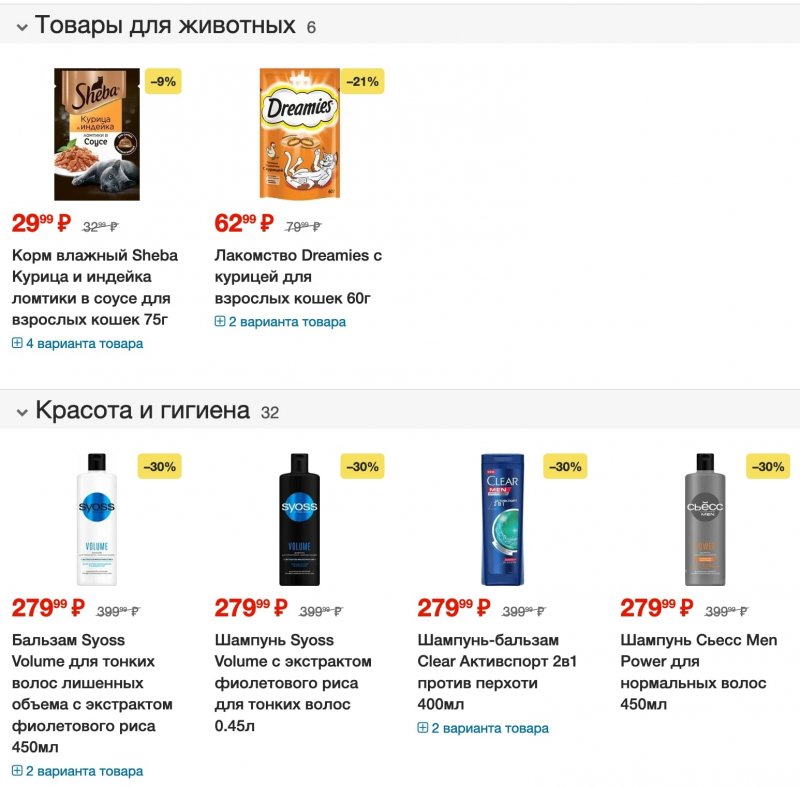View the white Syoss Volume balm bottle
This screenshot has width=800, height=787.
(x=96, y=519)
